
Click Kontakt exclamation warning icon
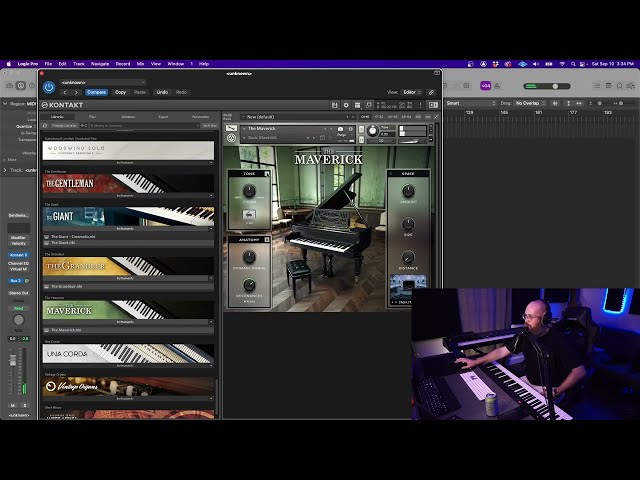tap(420, 105)
